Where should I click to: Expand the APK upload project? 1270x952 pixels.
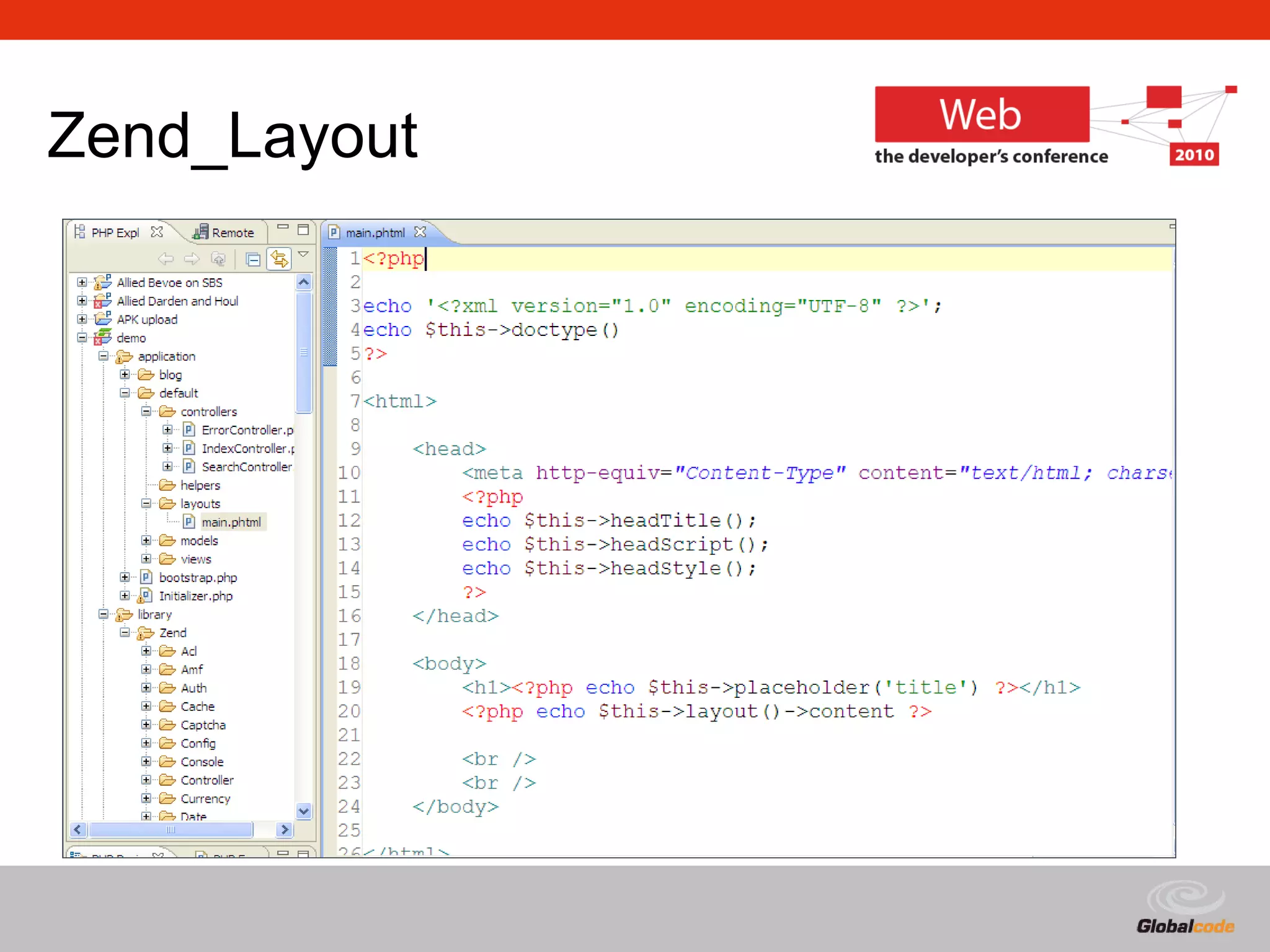[x=82, y=319]
